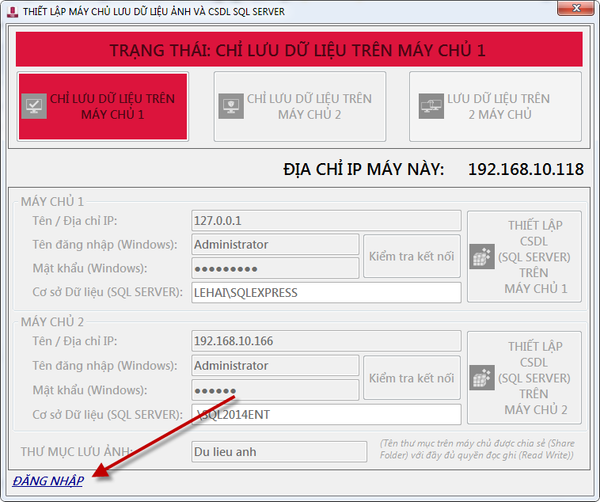Click the MÁY CHỦ 1 group title
This screenshot has height=502, width=600.
[x=52, y=202]
